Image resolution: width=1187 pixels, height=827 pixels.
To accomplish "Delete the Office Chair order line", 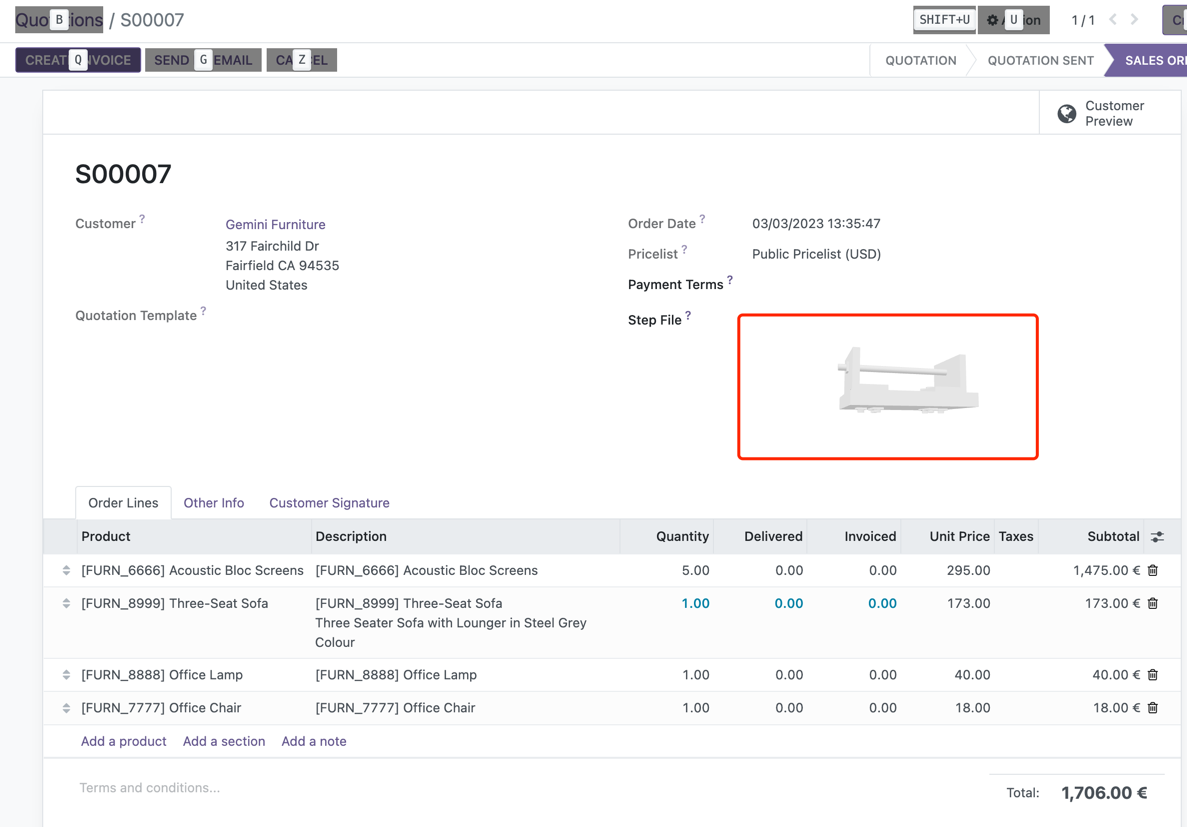I will coord(1153,708).
